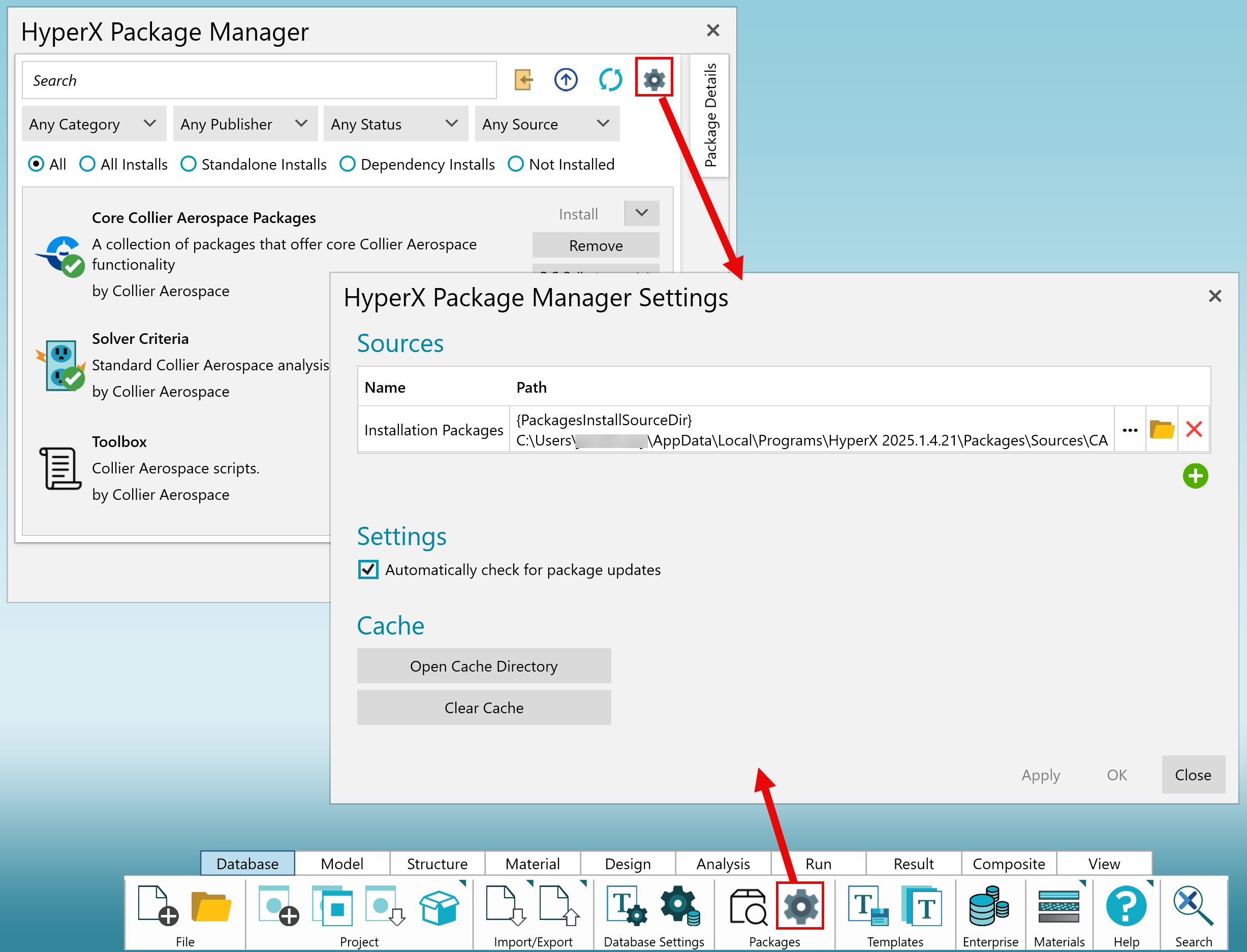Click the Apply button in Settings
1247x952 pixels.
pyautogui.click(x=1041, y=775)
